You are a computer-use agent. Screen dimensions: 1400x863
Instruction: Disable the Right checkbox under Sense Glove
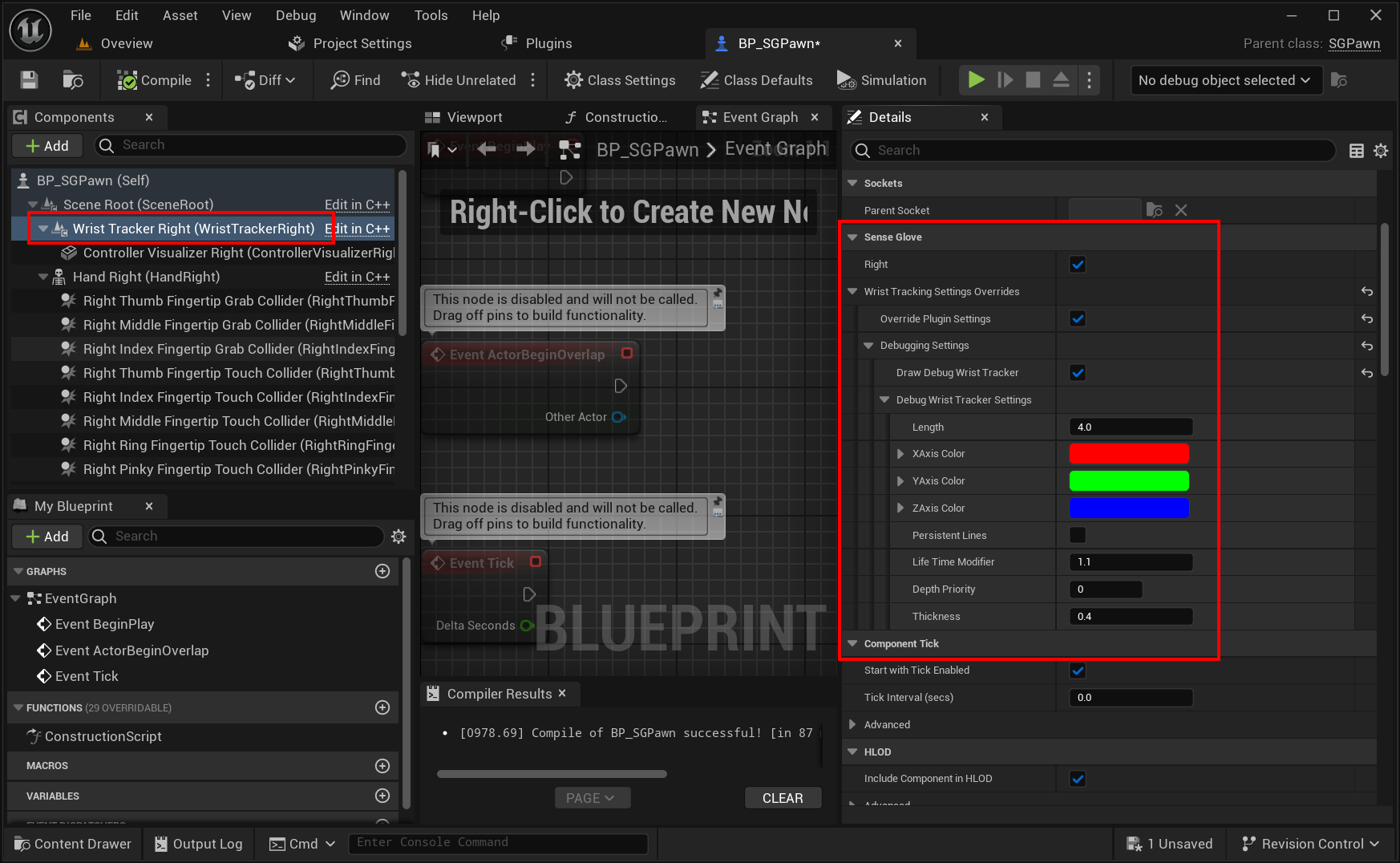tap(1078, 264)
